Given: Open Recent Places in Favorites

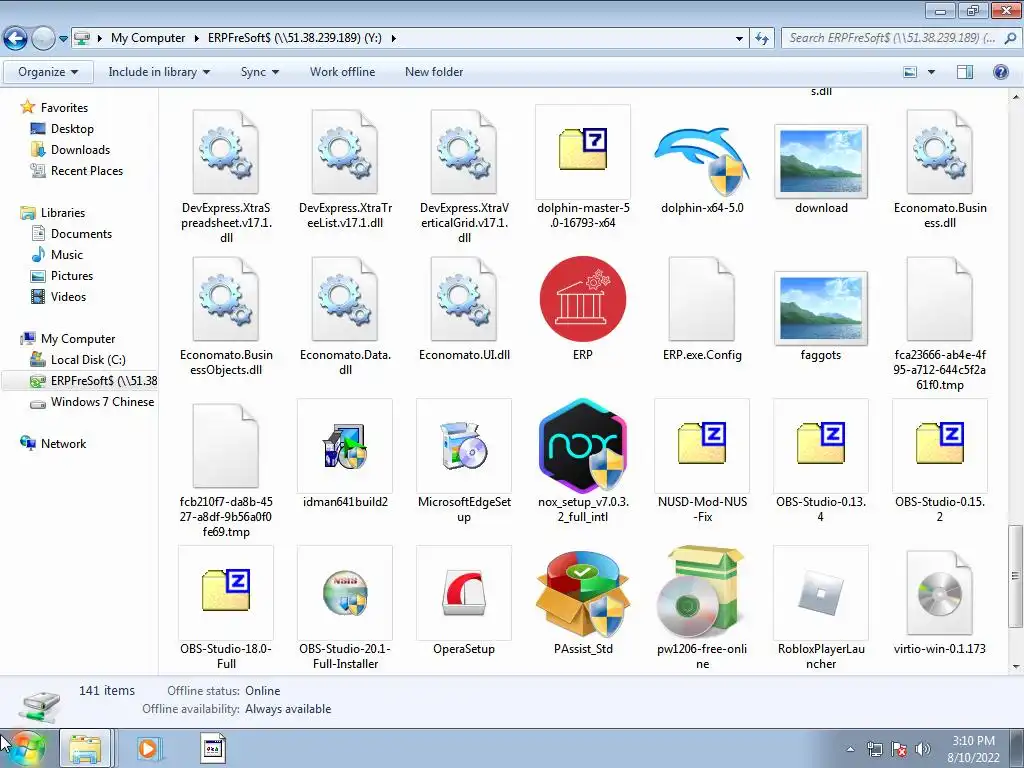Looking at the screenshot, I should [76, 170].
